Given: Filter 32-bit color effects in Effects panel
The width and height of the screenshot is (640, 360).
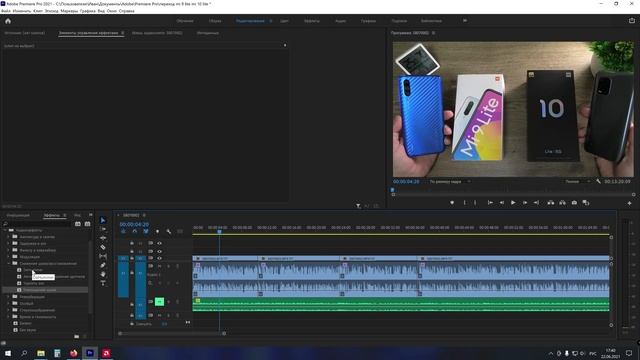Looking at the screenshot, I should click(87, 224).
